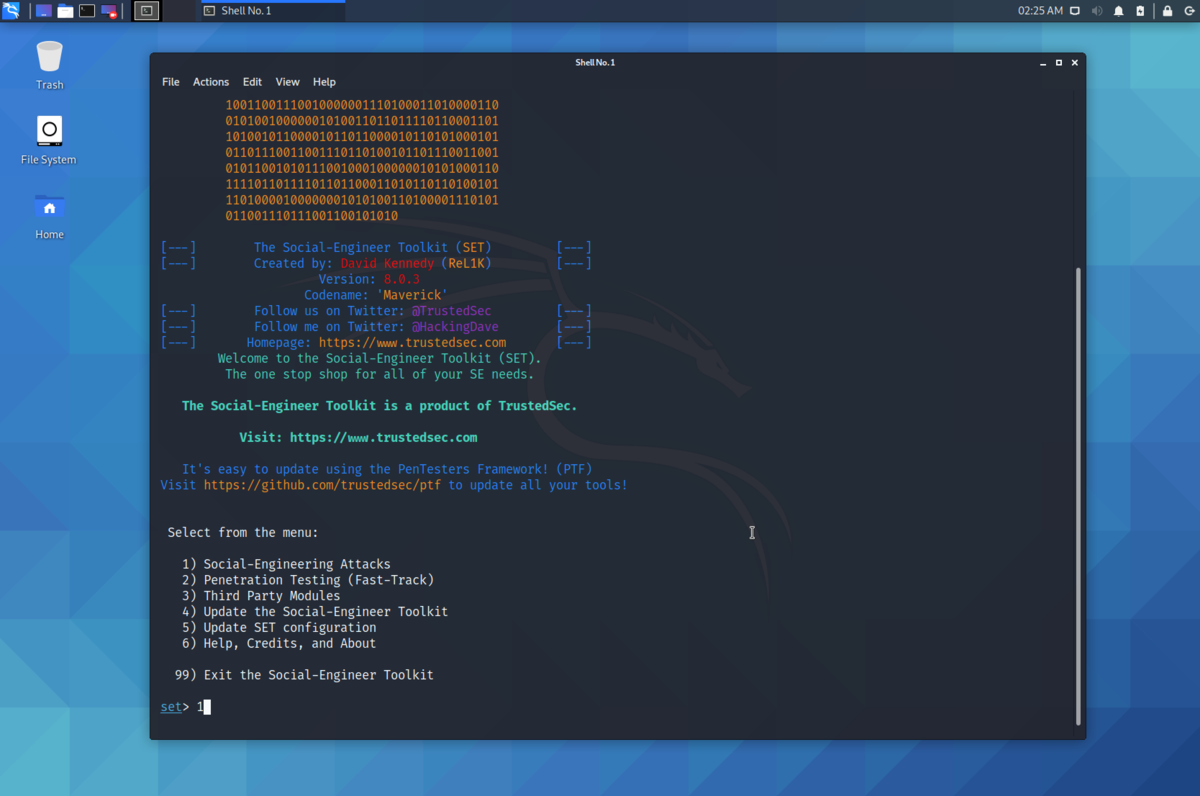The width and height of the screenshot is (1200, 796).
Task: Click the '5) Update SET configuration' line
Action: pyautogui.click(x=279, y=628)
